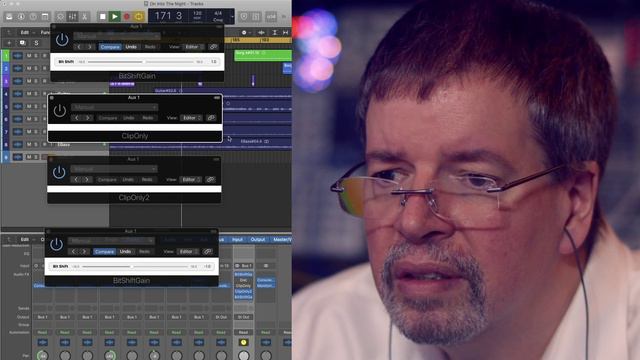The width and height of the screenshot is (640, 360).
Task: Click next preset arrow in top BitShiftGain
Action: tap(90, 47)
